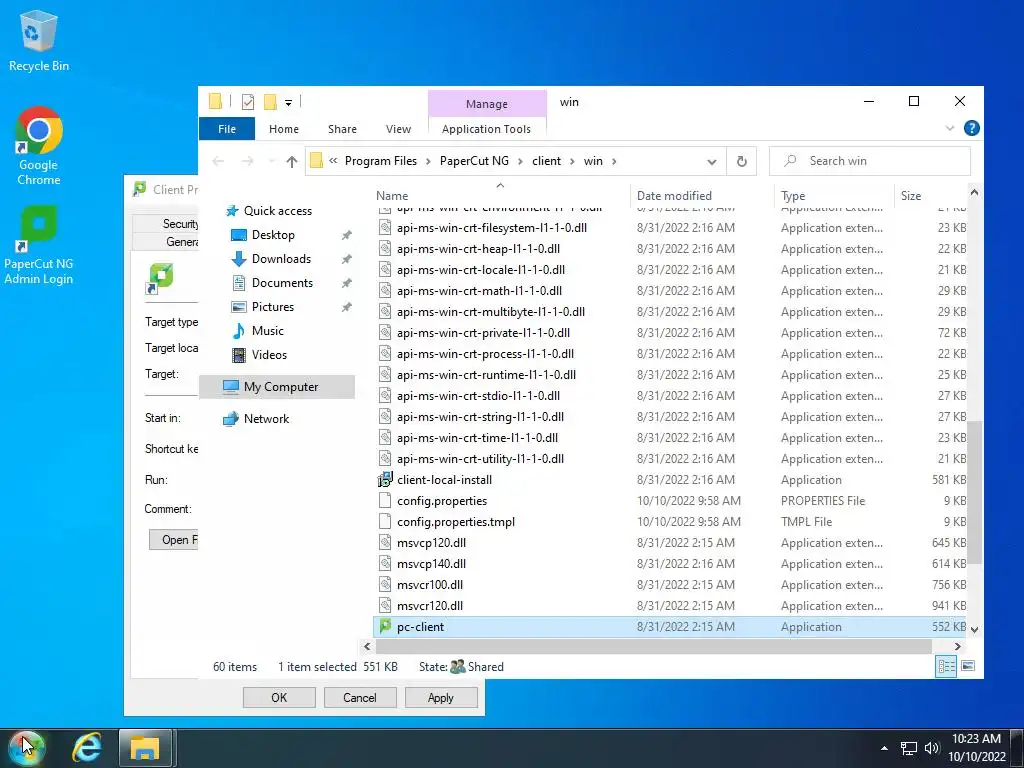Open the Customize Quick Access Toolbar arrow
1024x768 pixels.
[x=288, y=103]
